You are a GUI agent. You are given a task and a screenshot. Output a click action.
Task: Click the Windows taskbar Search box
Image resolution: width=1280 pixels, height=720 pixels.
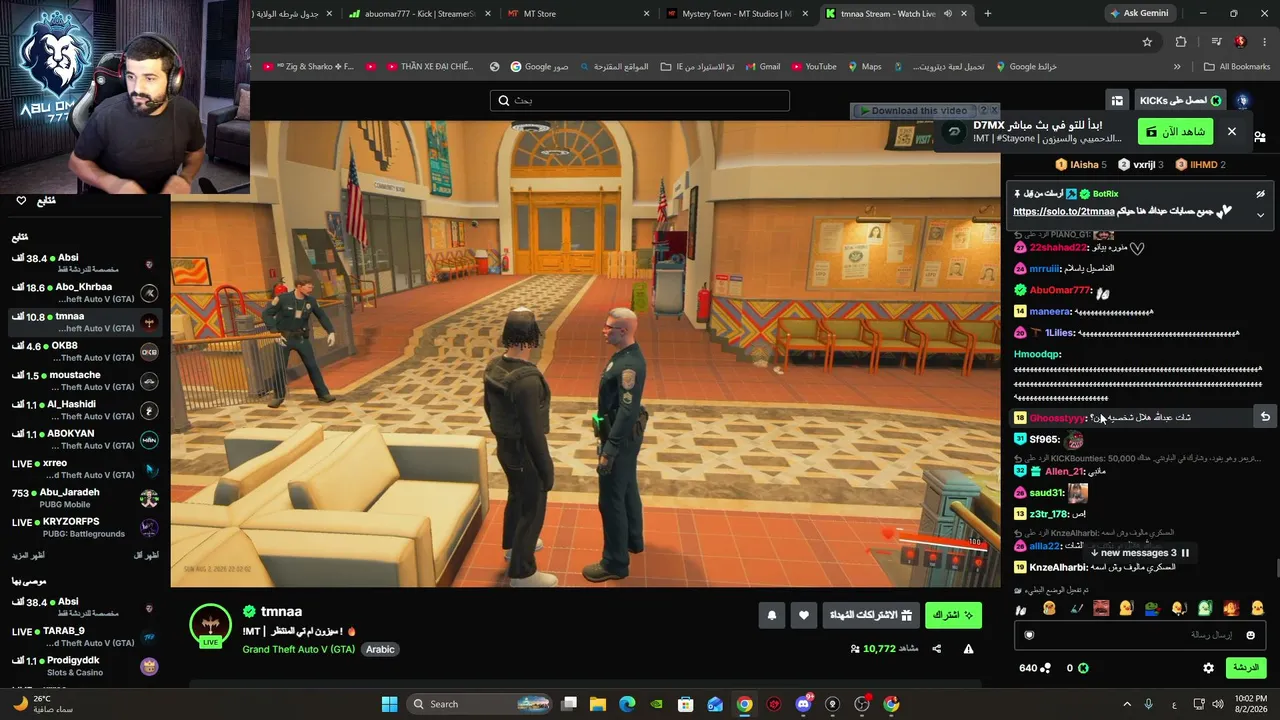(481, 704)
